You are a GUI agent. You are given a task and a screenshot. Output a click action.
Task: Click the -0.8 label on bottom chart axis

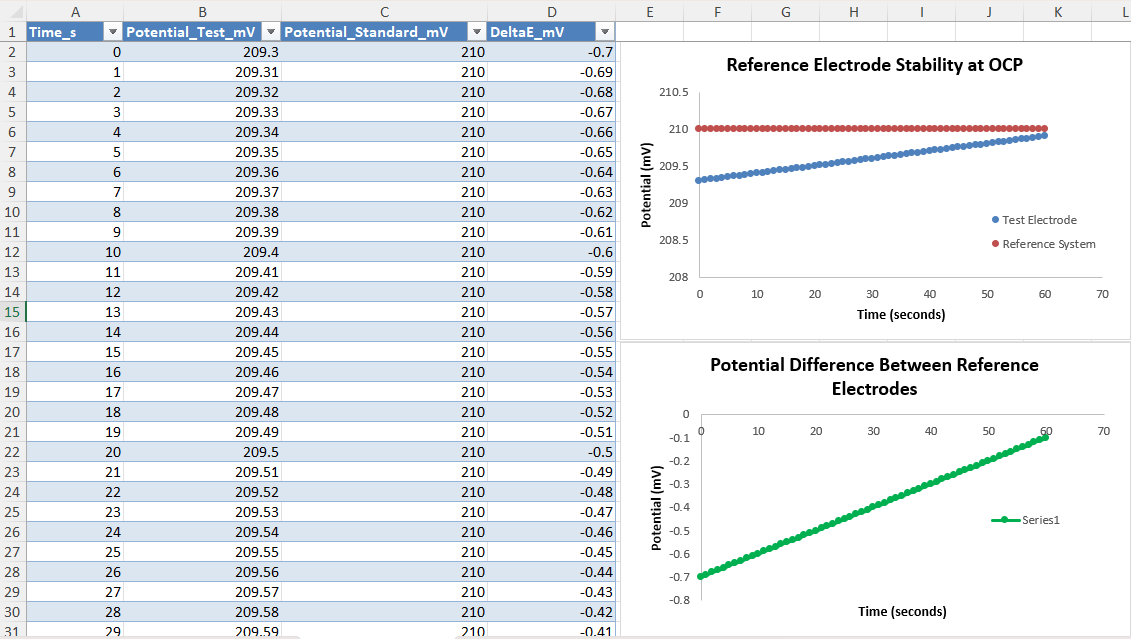(679, 600)
